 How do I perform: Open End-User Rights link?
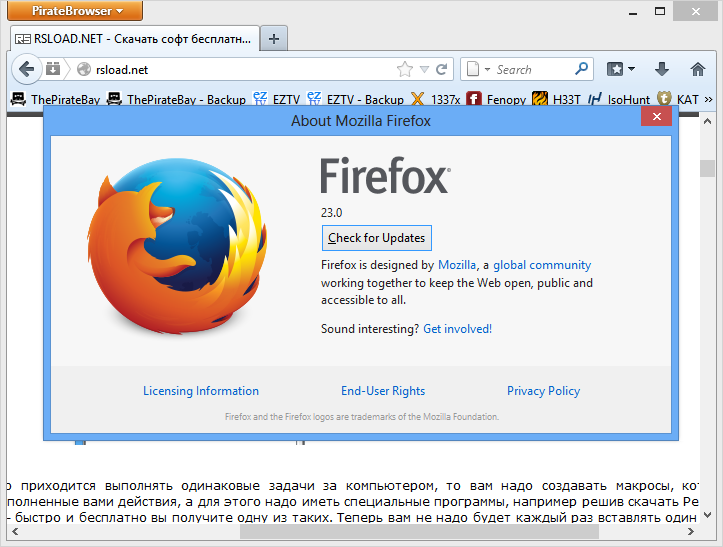383,391
